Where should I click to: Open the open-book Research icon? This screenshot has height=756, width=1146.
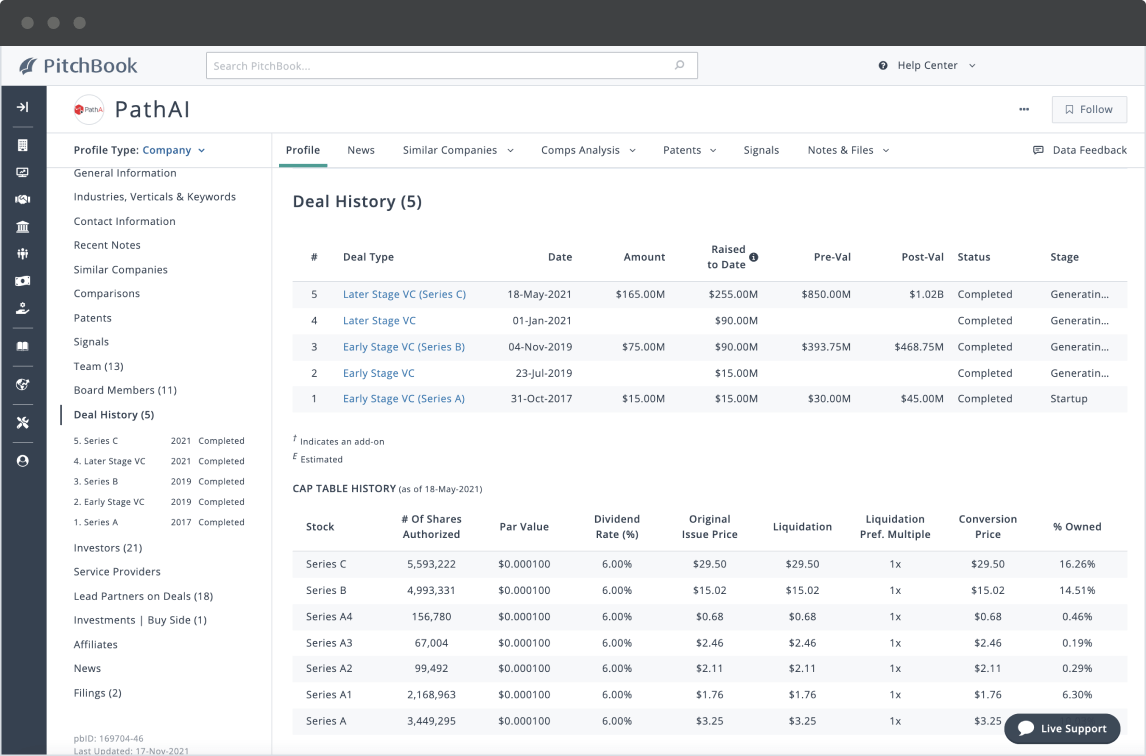tap(23, 346)
